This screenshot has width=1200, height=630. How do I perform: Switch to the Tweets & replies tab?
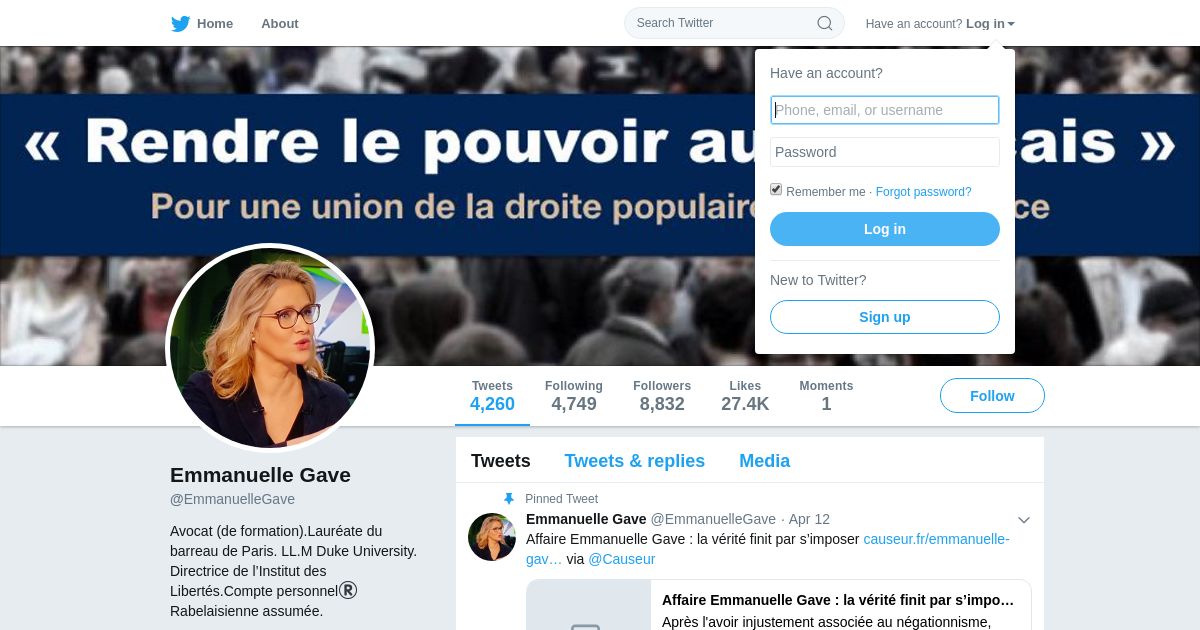(x=634, y=461)
